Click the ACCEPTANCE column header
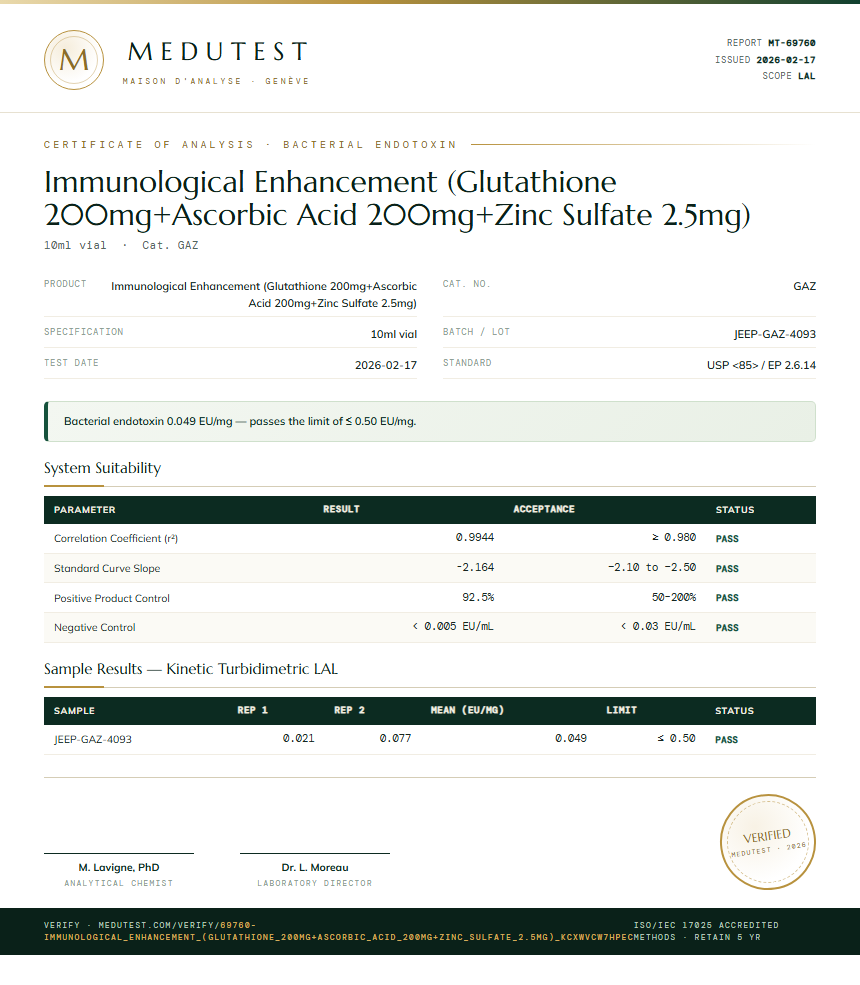 tap(544, 509)
